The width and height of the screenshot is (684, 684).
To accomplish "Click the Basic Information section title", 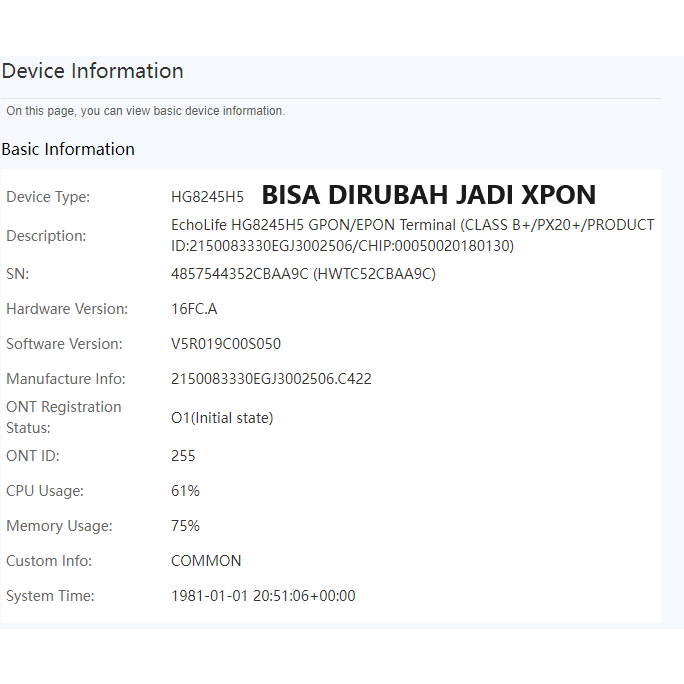I will click(68, 149).
